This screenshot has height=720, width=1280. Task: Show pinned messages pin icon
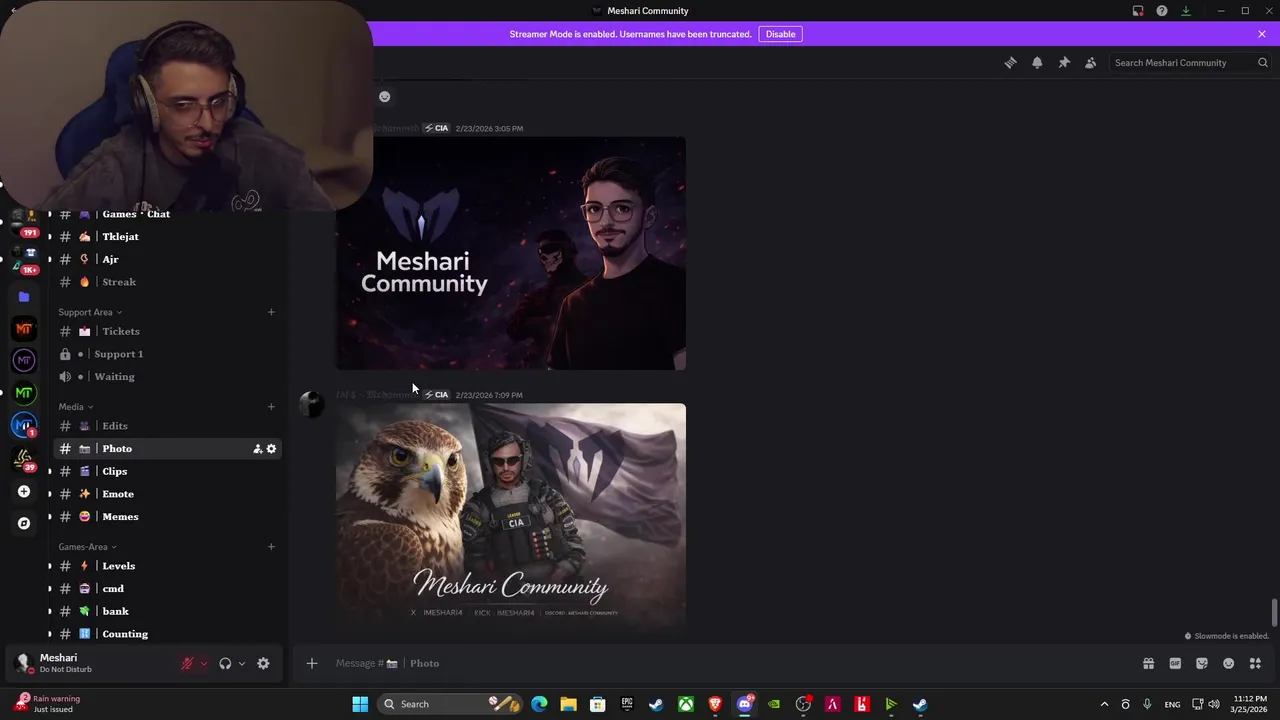click(1064, 62)
